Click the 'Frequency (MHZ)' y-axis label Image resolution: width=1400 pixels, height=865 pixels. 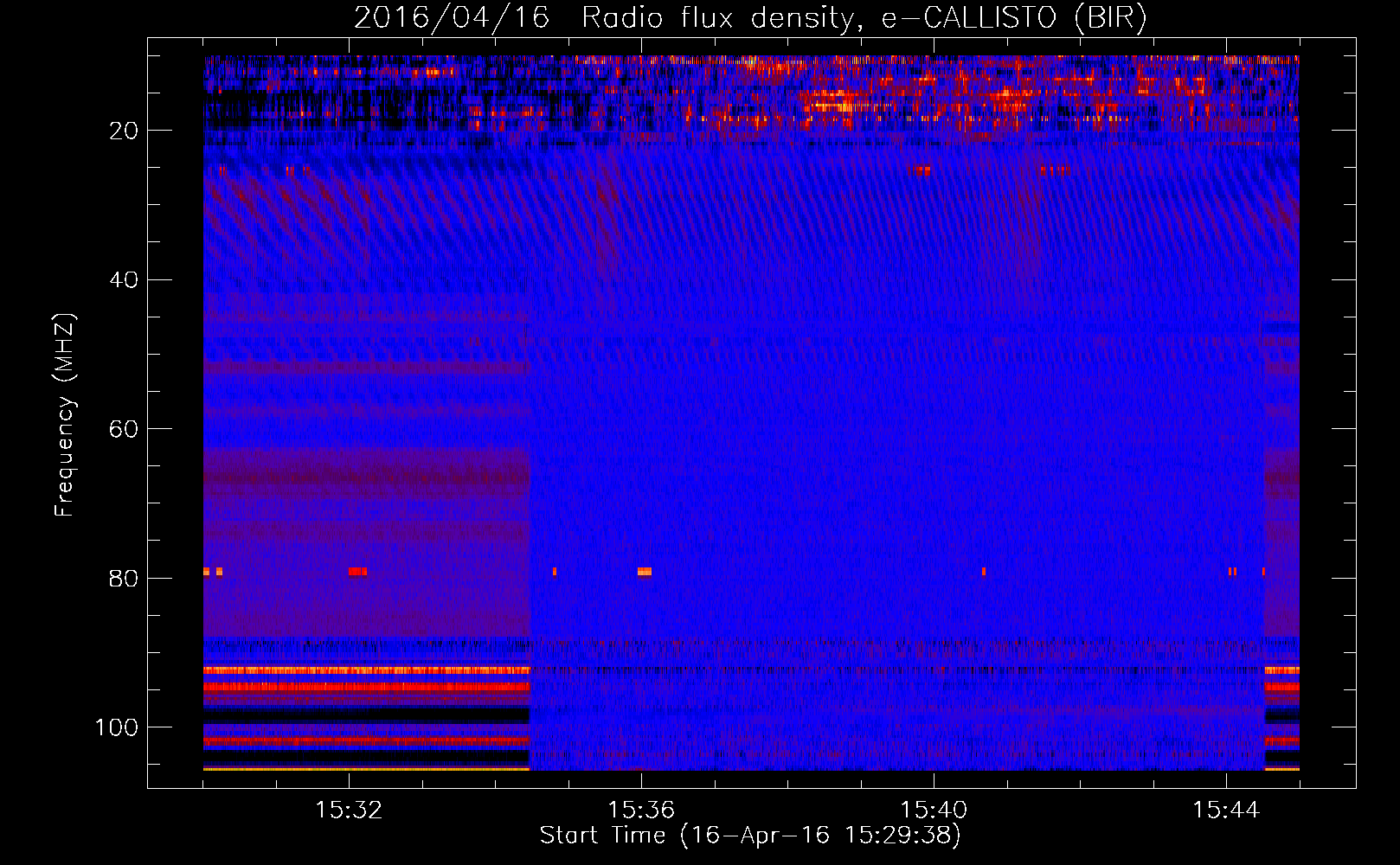tap(66, 414)
